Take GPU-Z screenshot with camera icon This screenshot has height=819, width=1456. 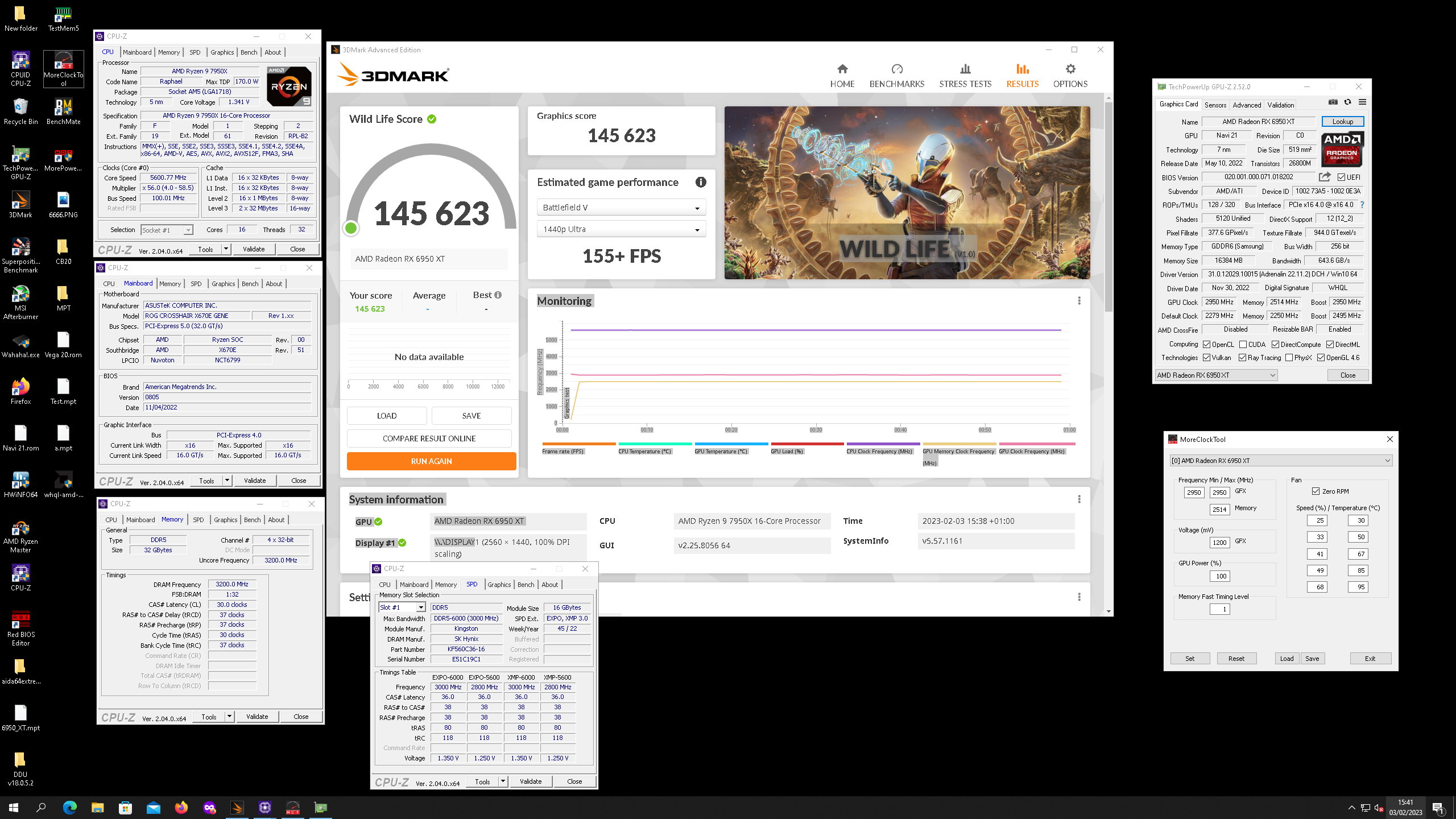pyautogui.click(x=1333, y=102)
